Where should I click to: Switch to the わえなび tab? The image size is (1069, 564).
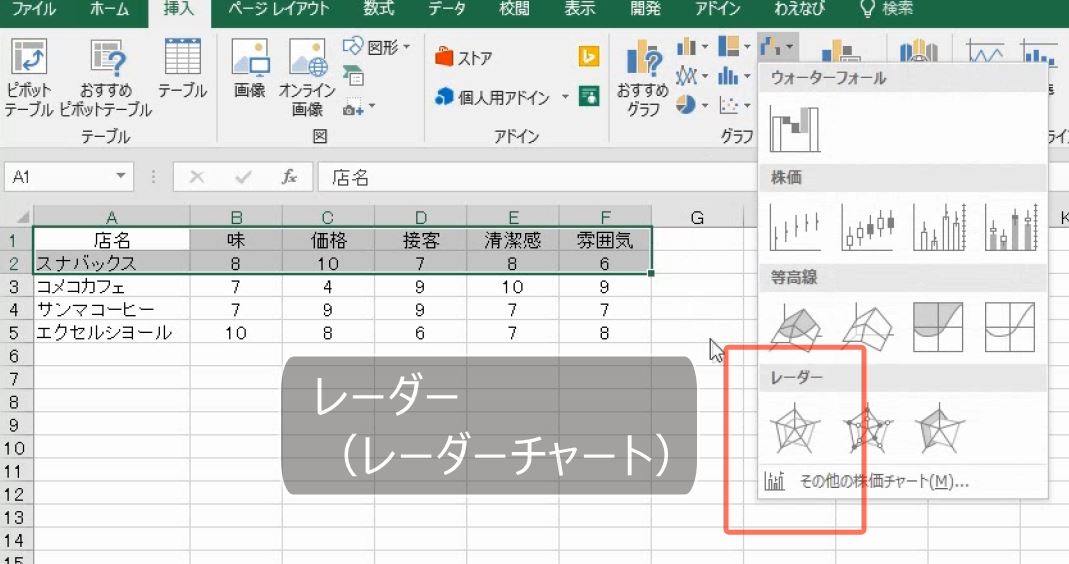click(x=800, y=9)
